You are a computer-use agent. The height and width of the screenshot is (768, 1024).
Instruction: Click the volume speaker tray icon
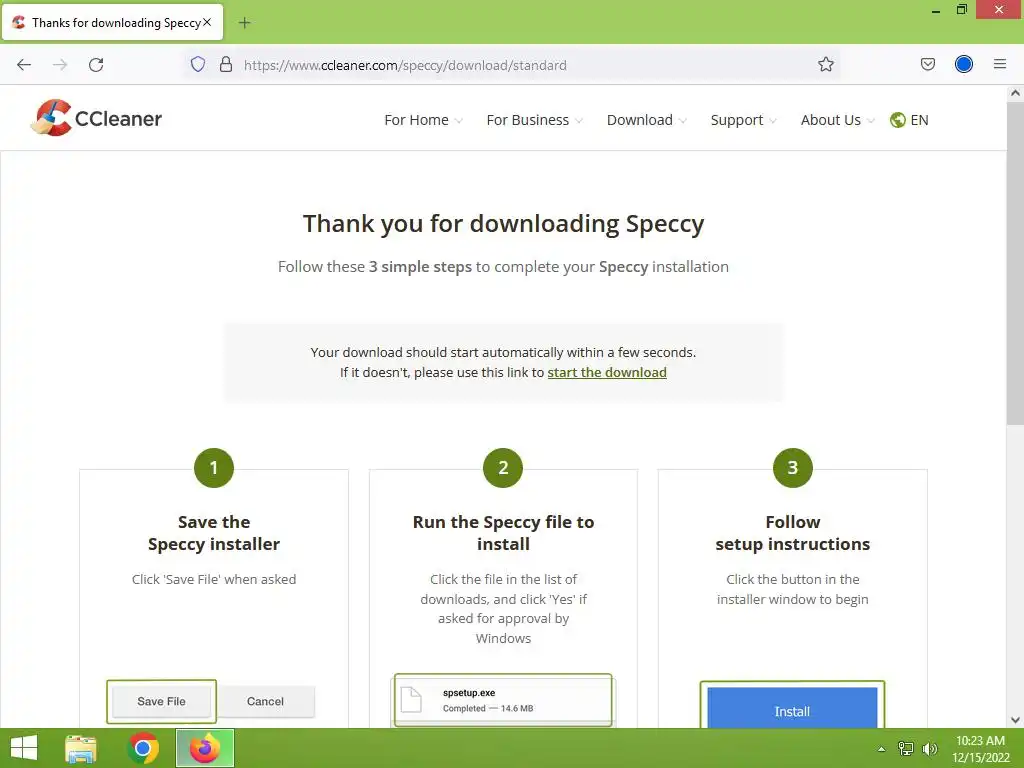coord(929,749)
